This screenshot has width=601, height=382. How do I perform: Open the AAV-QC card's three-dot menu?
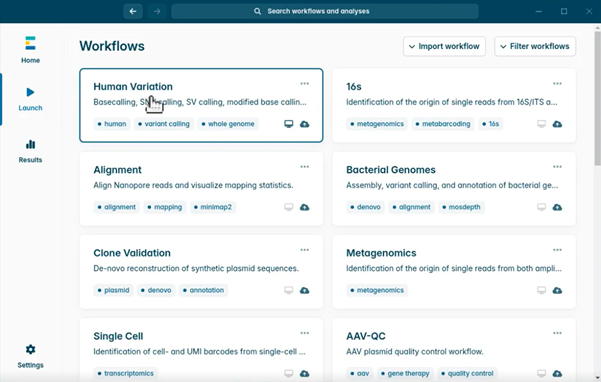pos(557,333)
